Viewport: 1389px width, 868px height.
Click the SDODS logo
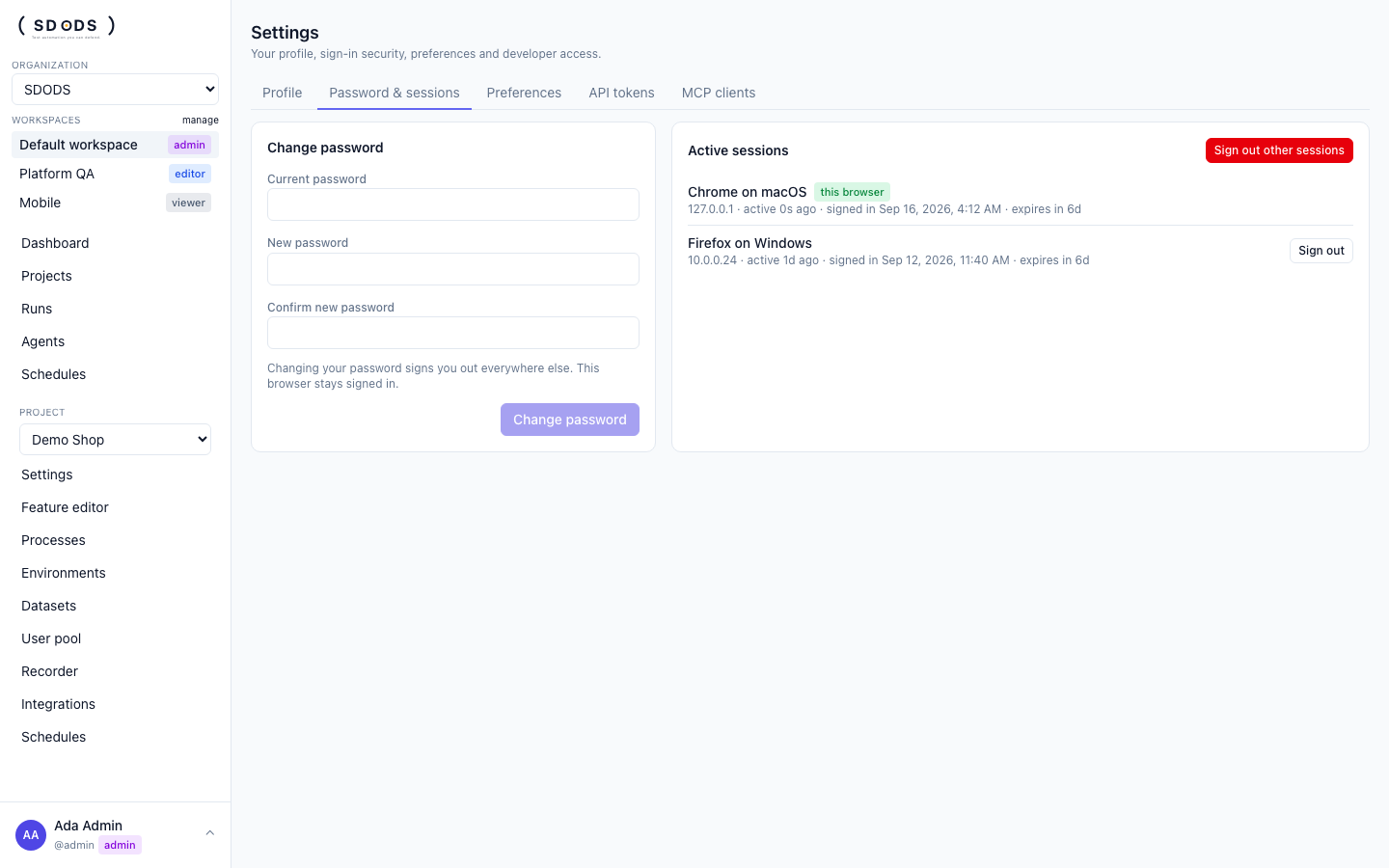(67, 26)
